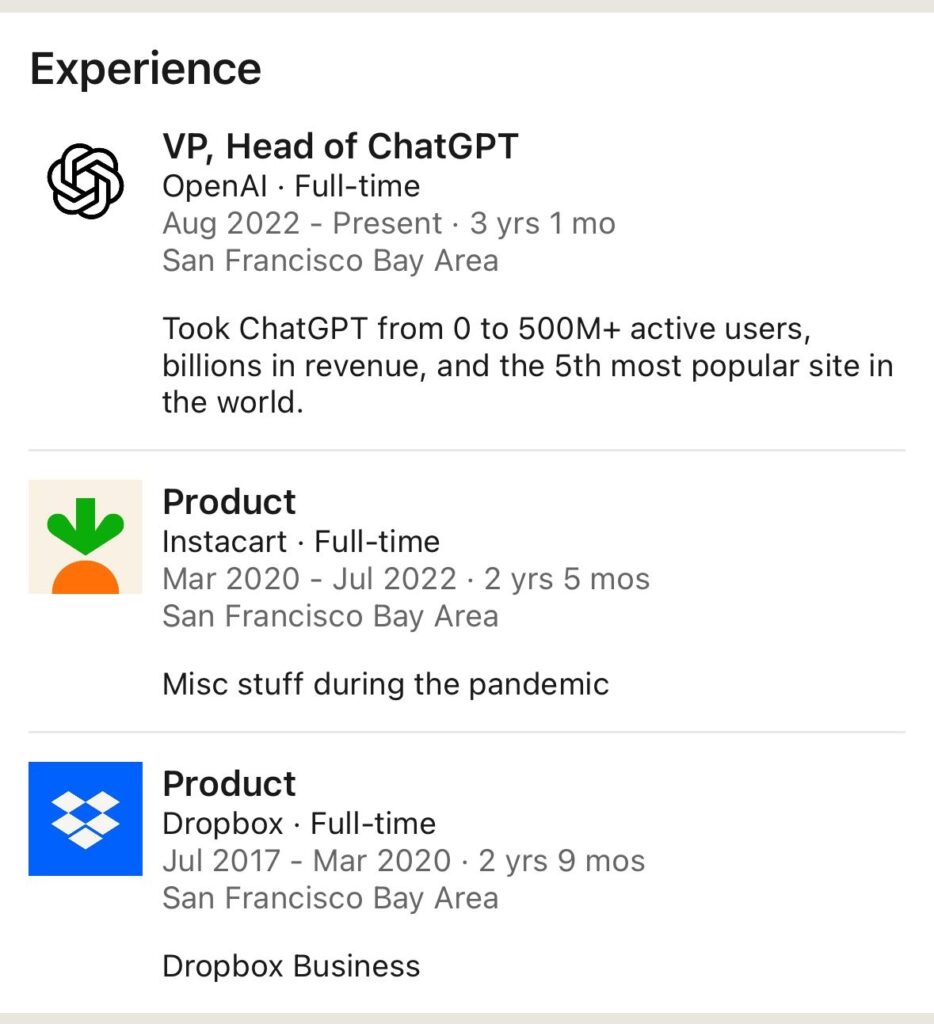Click the ChatGPT 500M+ active users description
Screen dimensions: 934x1024
click(527, 366)
